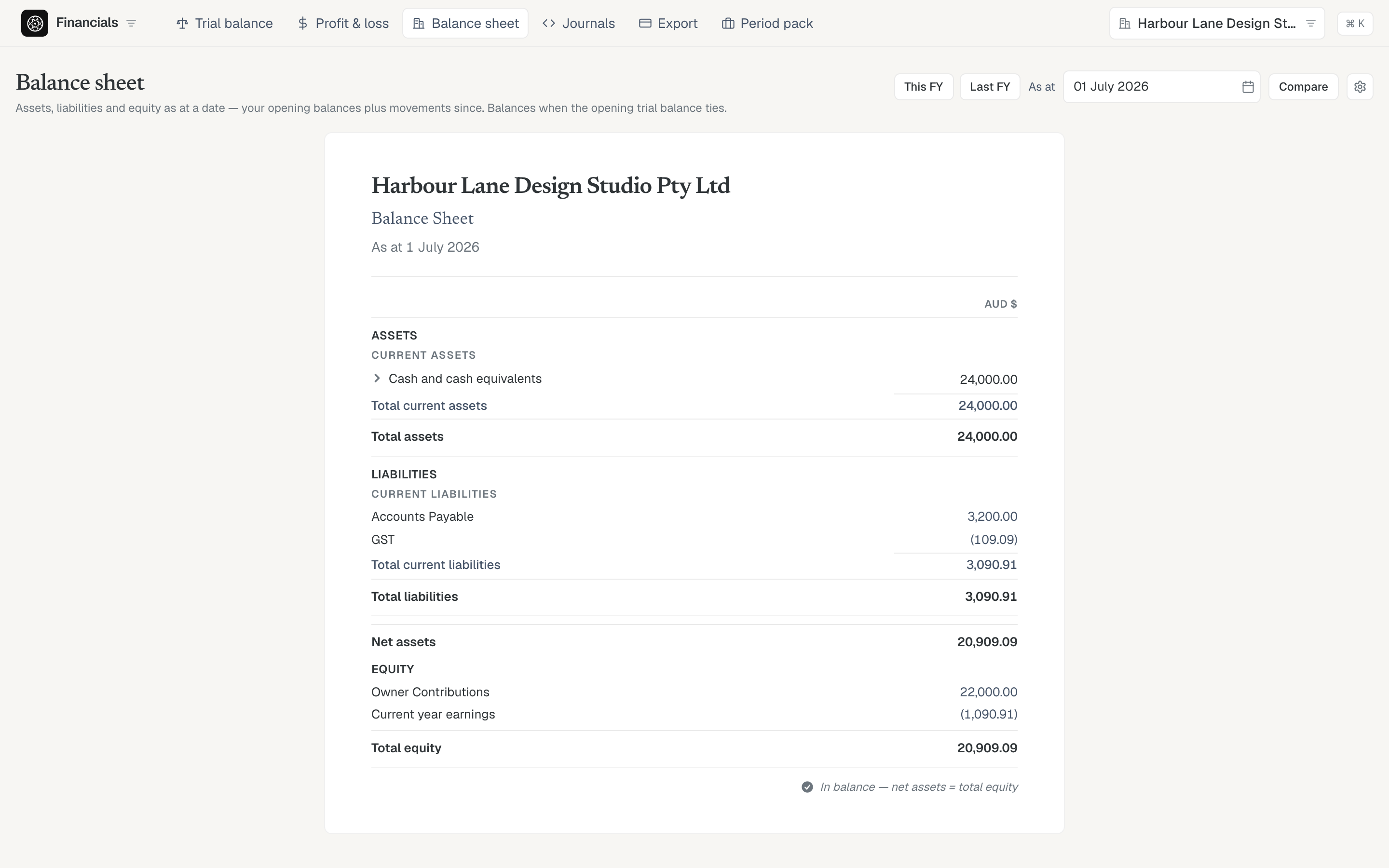
Task: Click the As at date input field
Action: coord(1162,87)
